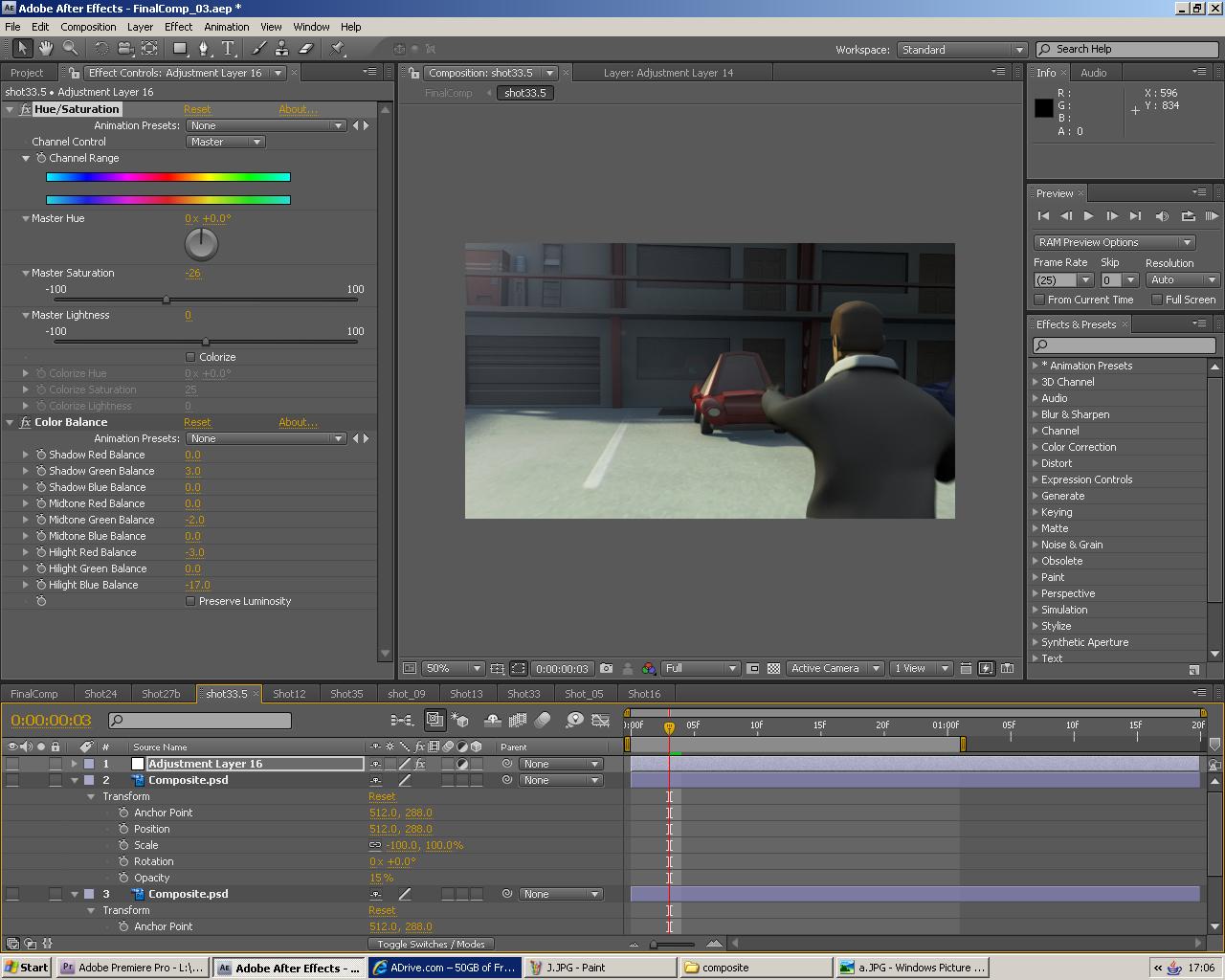This screenshot has width=1225, height=980.
Task: Switch to the Project panel tab
Action: pos(27,73)
